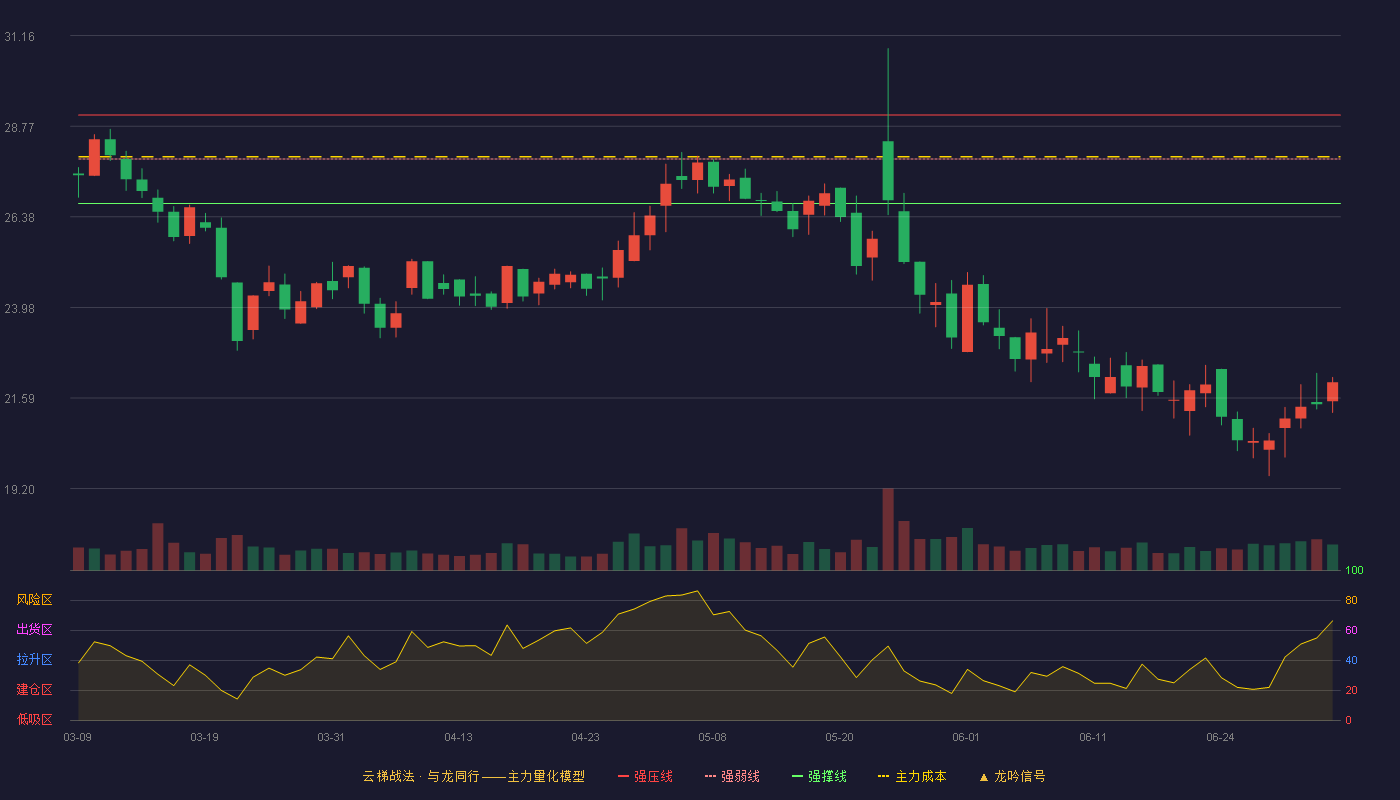The height and width of the screenshot is (800, 1400).
Task: Click the 04-23 date label
Action: (x=585, y=737)
